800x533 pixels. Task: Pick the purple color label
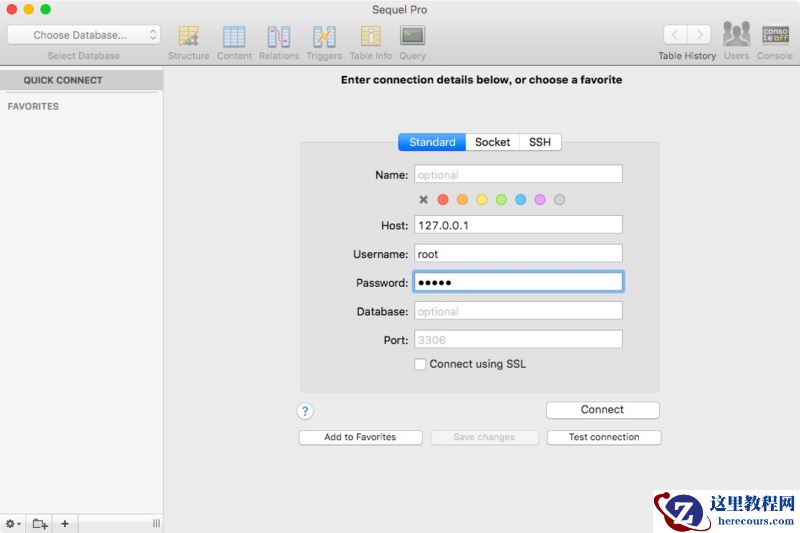pyautogui.click(x=540, y=199)
